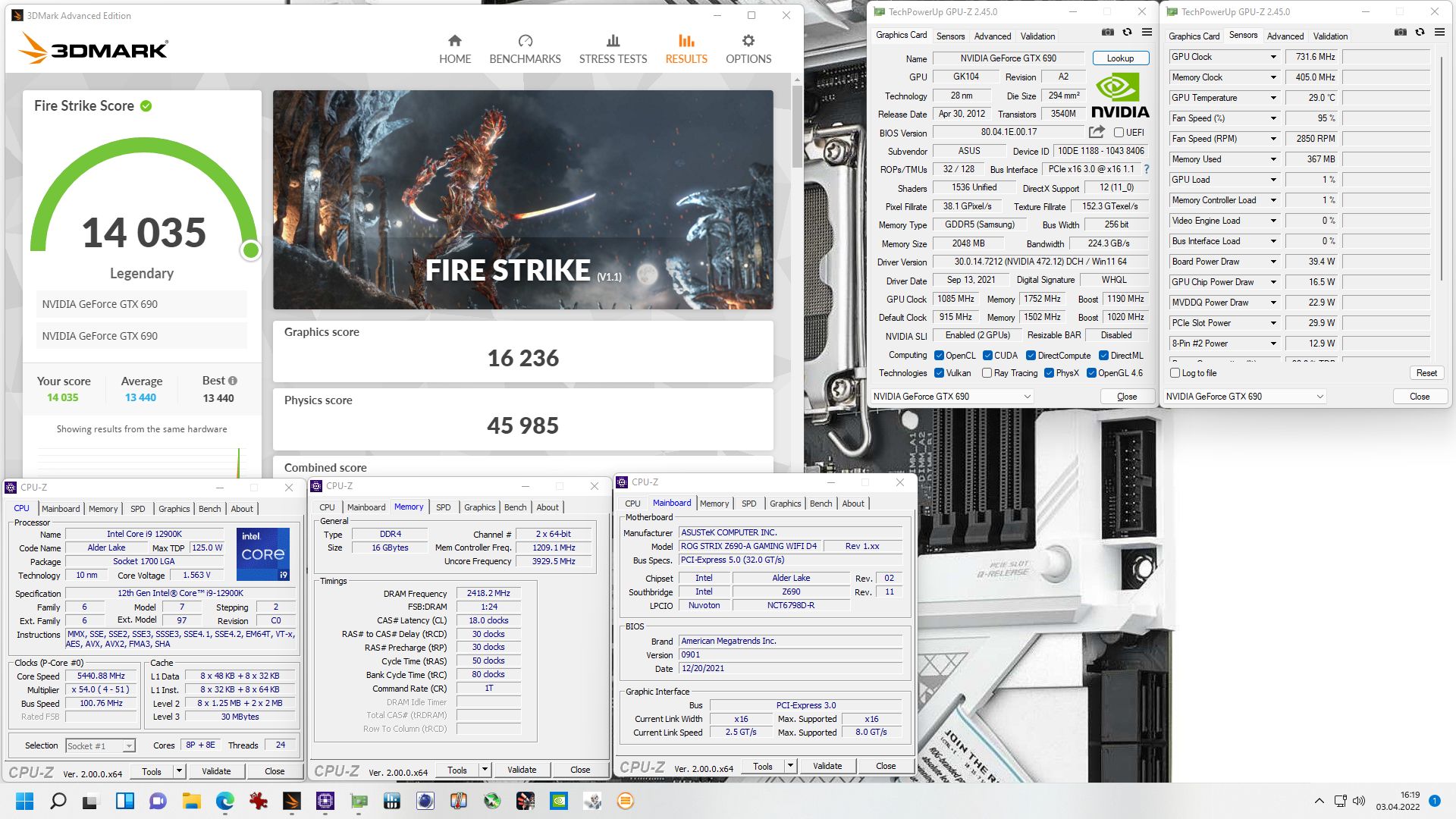This screenshot has width=1456, height=819.
Task: Take screenshot in GPU-Z Sensors window
Action: click(1401, 32)
